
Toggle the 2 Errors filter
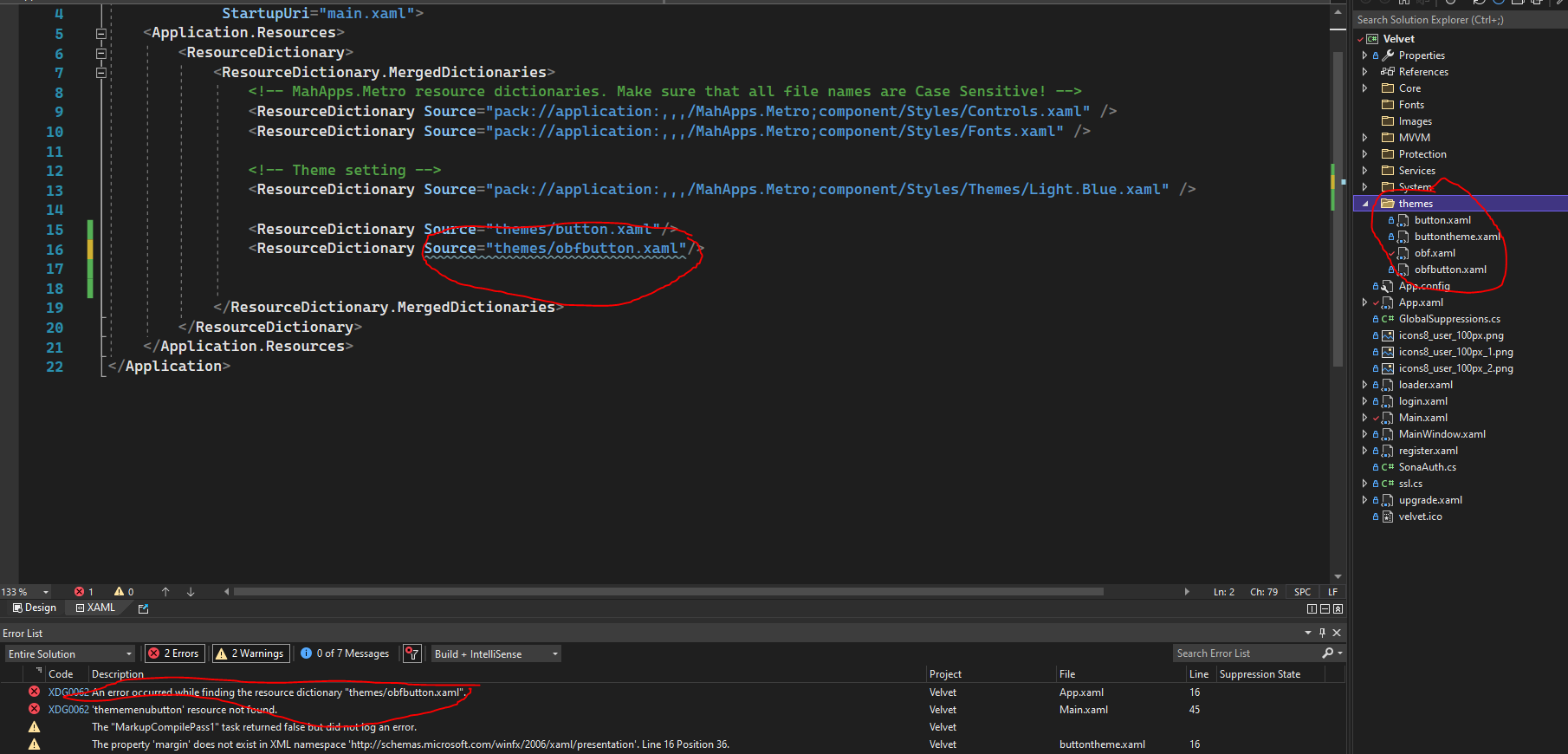pos(174,653)
